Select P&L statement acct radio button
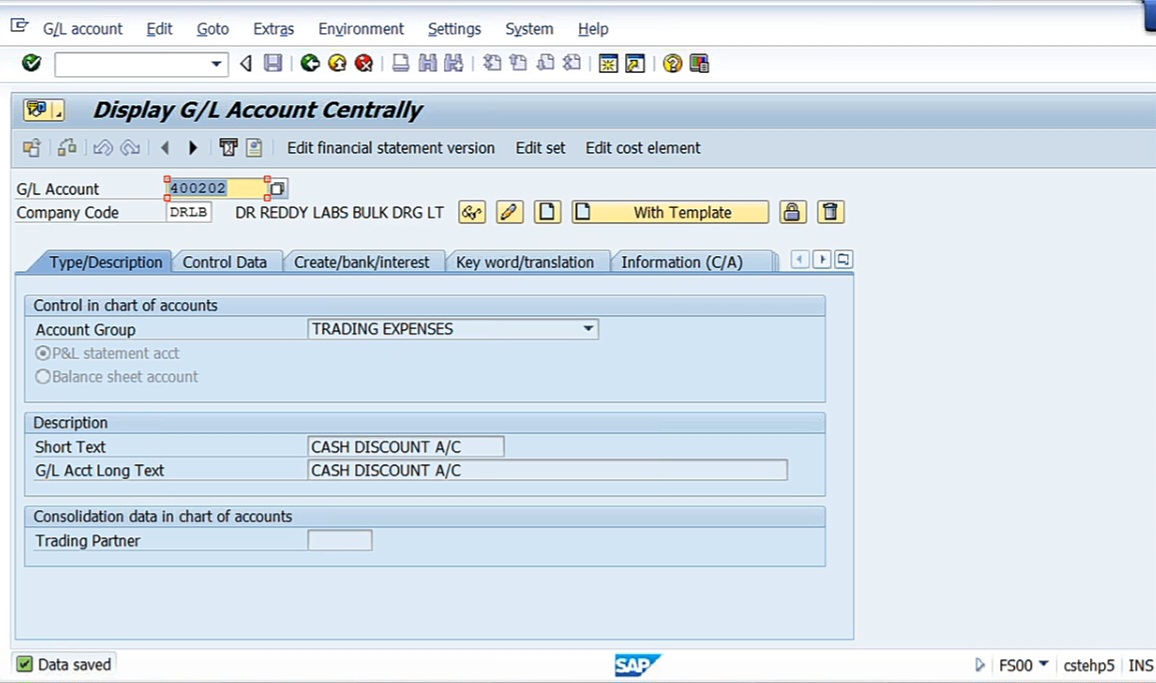Image resolution: width=1156 pixels, height=683 pixels. coord(43,353)
